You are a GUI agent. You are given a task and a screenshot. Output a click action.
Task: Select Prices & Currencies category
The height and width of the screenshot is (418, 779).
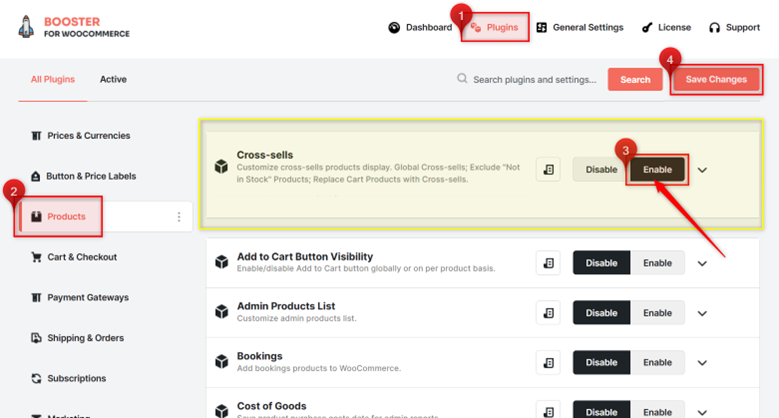point(80,136)
